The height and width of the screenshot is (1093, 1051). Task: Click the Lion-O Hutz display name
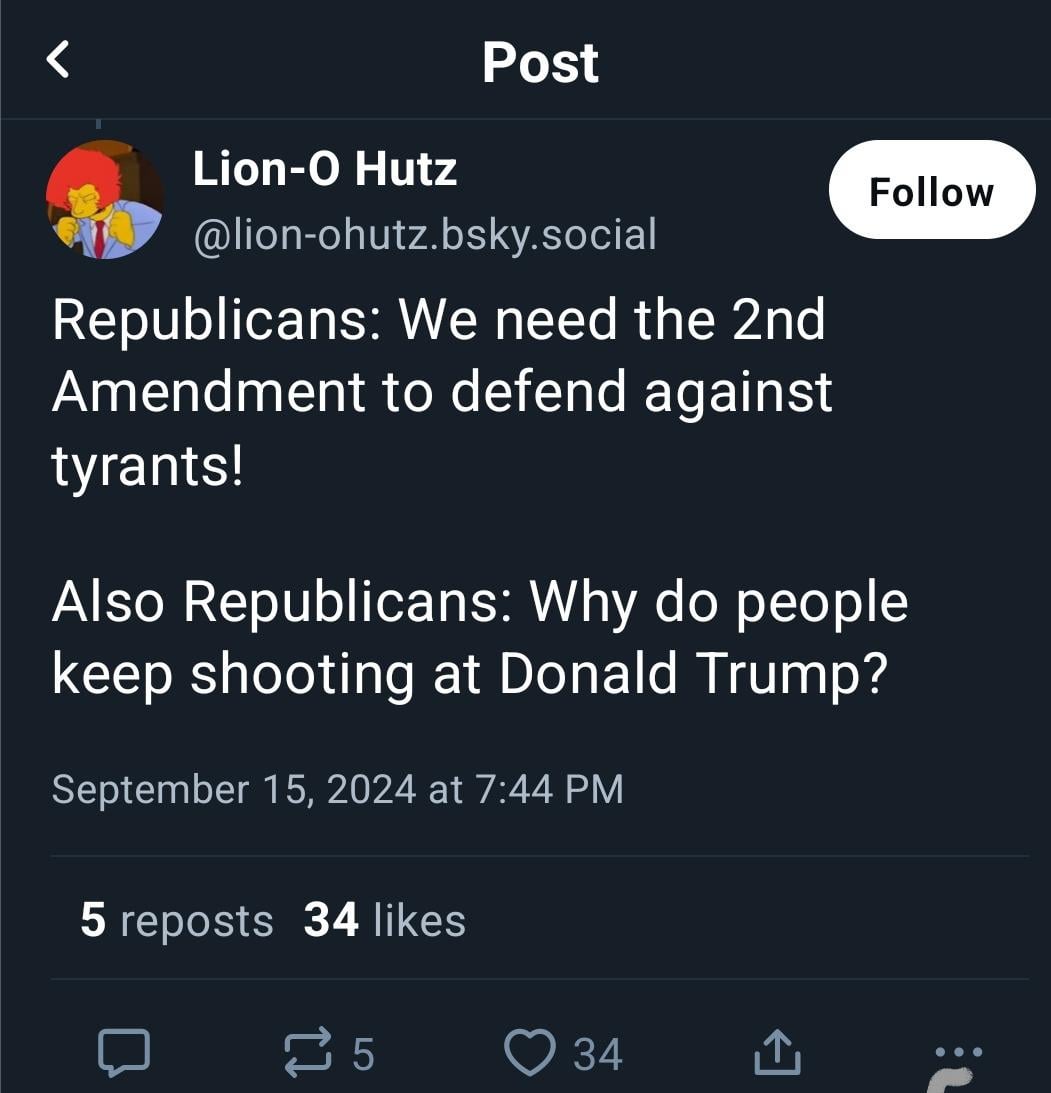[x=324, y=169]
